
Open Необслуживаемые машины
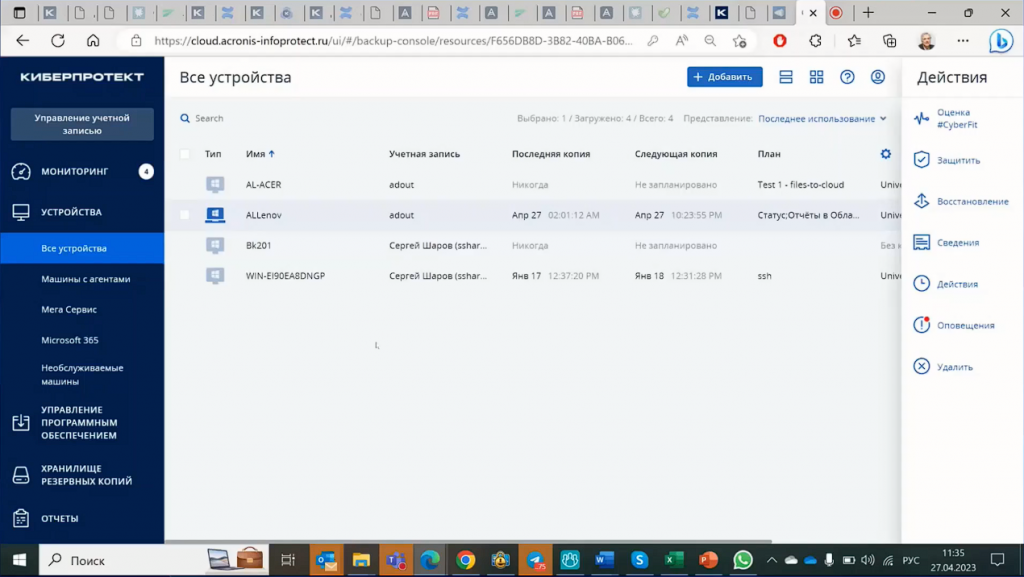pos(82,375)
